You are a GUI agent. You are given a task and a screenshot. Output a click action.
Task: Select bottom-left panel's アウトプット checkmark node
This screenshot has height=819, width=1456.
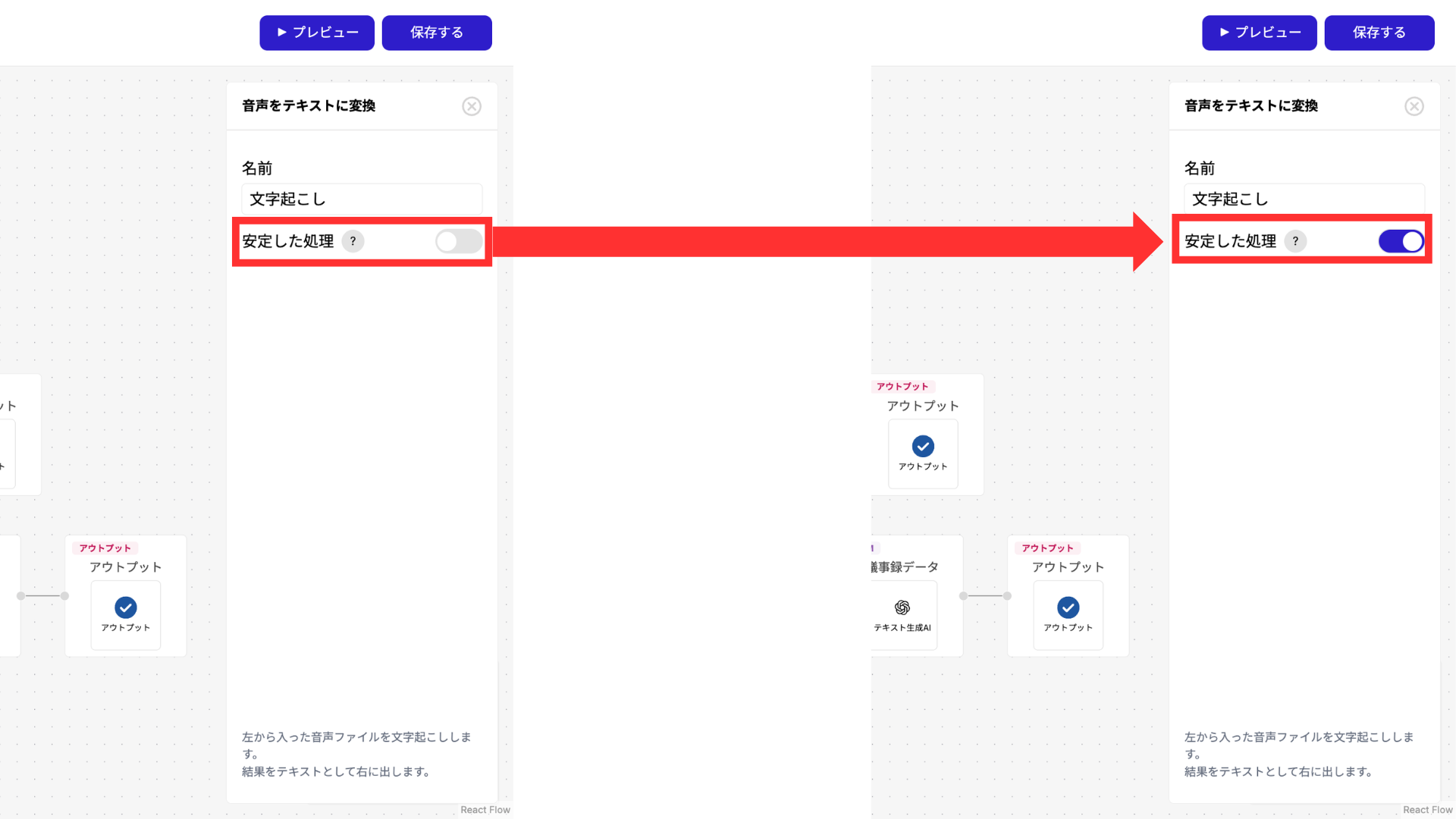pyautogui.click(x=126, y=607)
